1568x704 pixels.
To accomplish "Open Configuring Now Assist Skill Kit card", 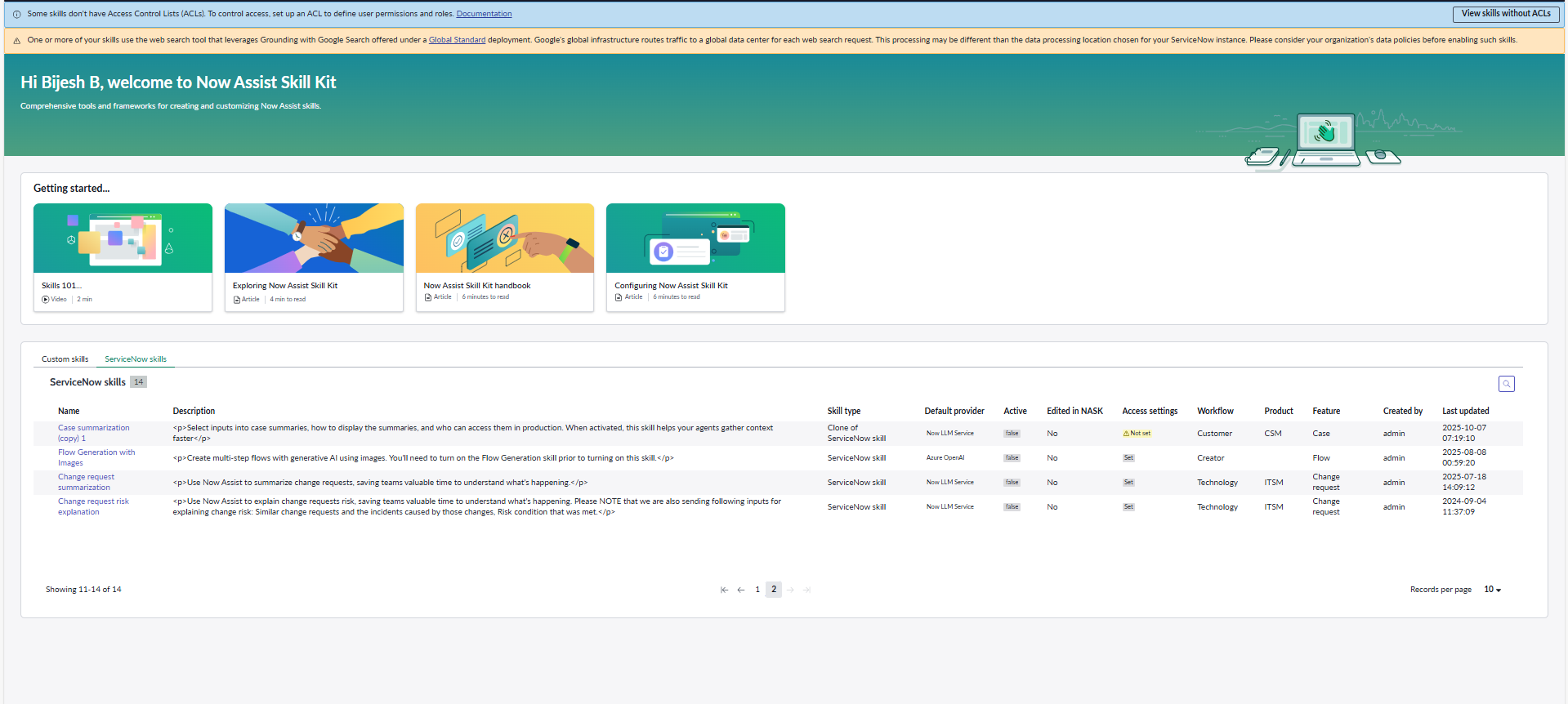I will 695,257.
